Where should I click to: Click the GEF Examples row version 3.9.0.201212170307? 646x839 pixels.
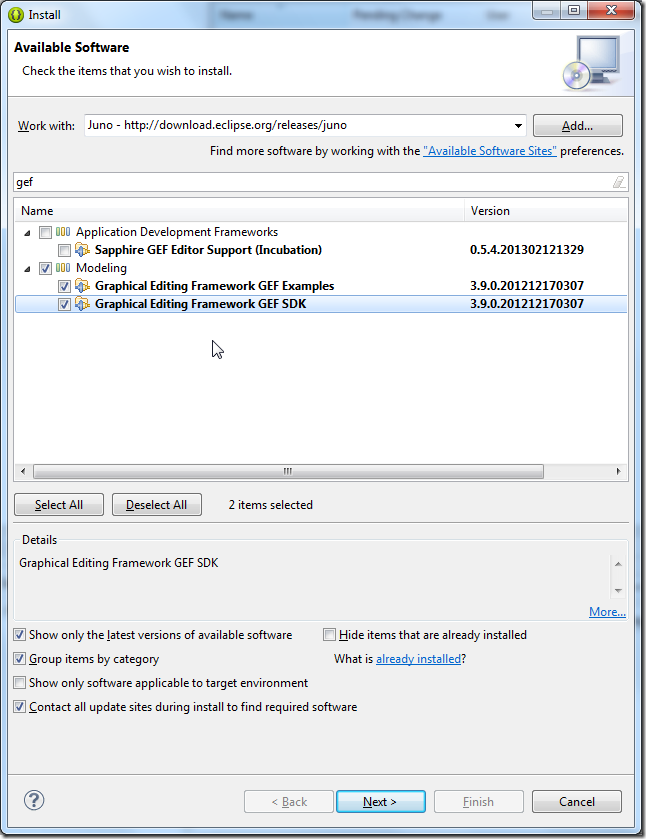527,286
